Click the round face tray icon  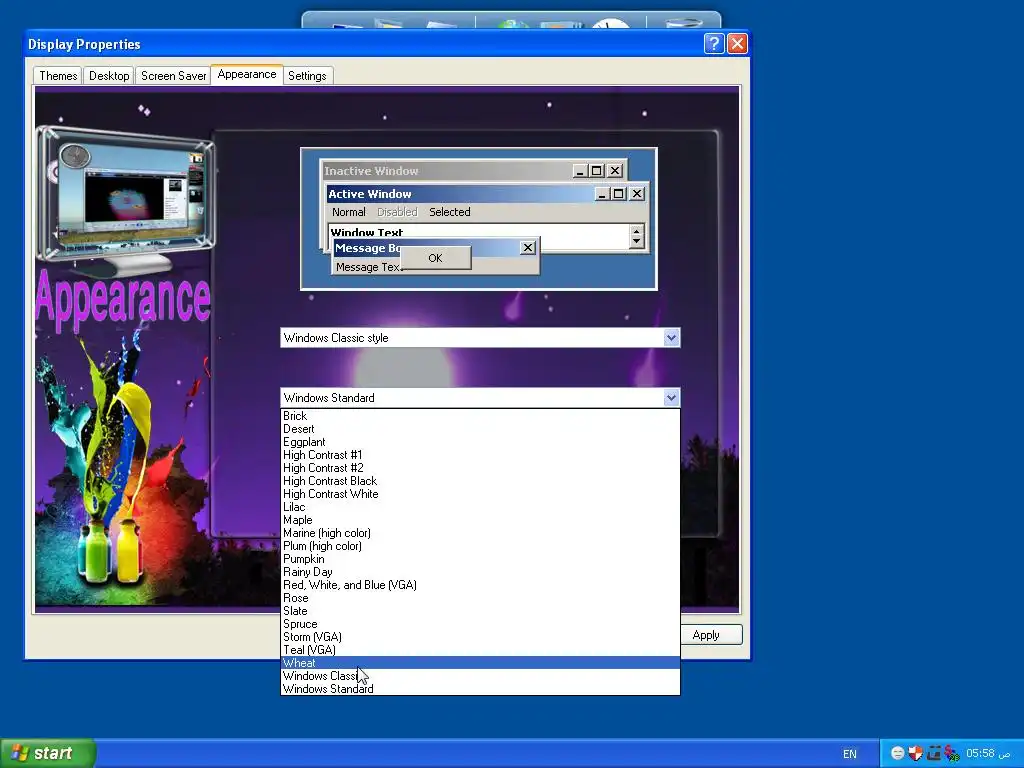coord(898,753)
